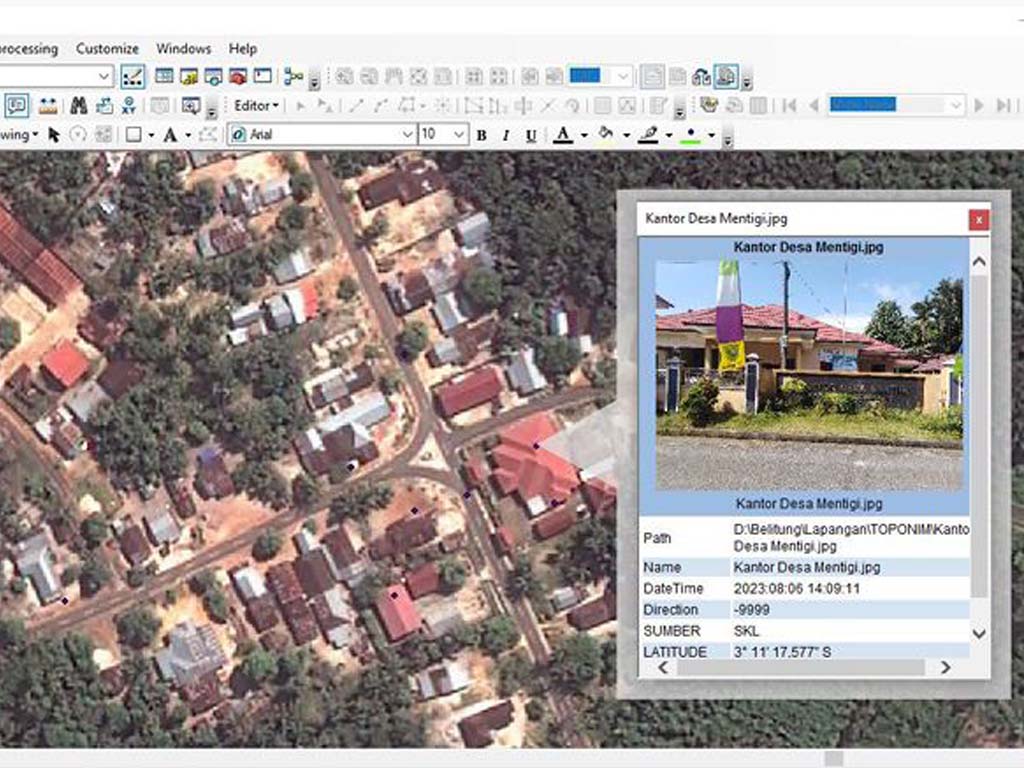Open the Windows menu
The image size is (1024, 768).
click(x=183, y=48)
